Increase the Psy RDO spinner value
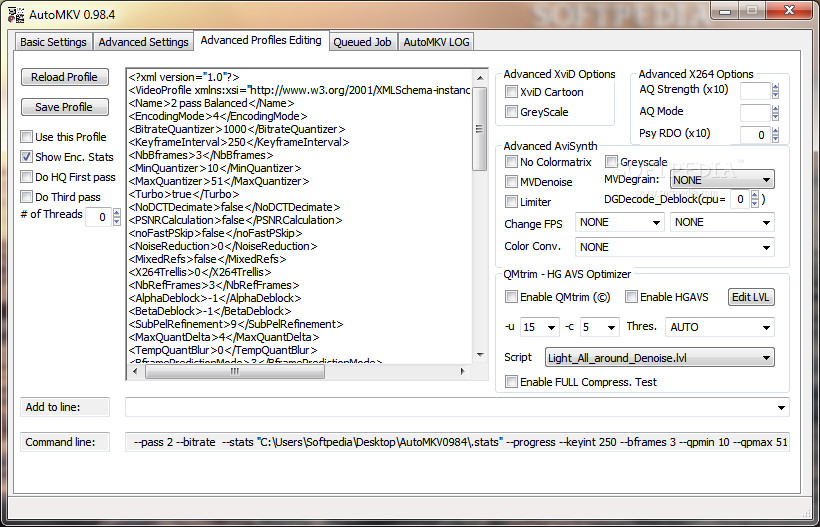Image resolution: width=820 pixels, height=527 pixels. tap(776, 131)
